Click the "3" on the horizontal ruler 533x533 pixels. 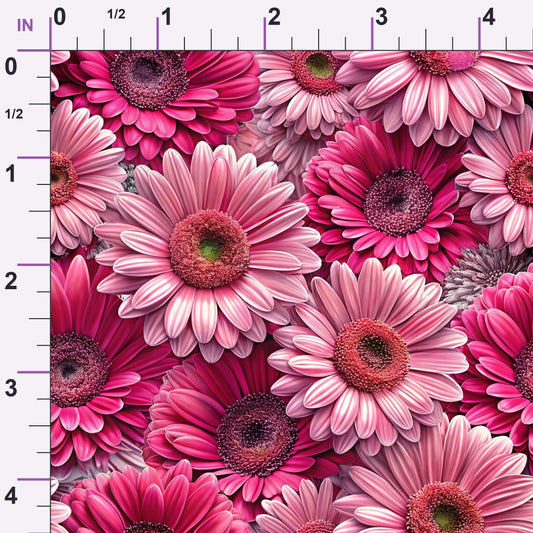(x=381, y=17)
